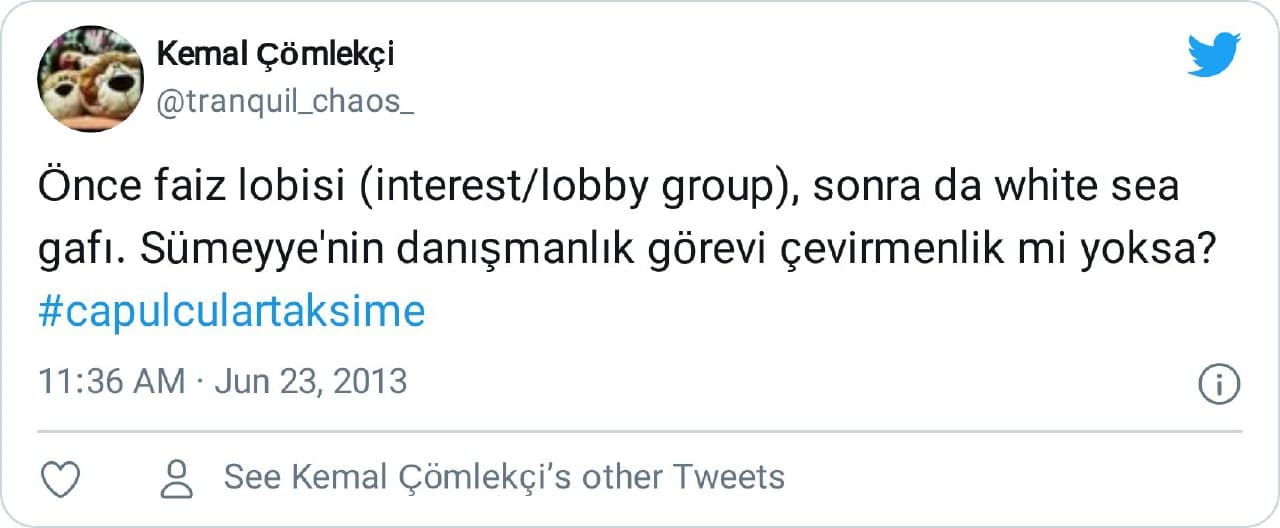Click the Jun 23, 2013 date

pos(310,382)
